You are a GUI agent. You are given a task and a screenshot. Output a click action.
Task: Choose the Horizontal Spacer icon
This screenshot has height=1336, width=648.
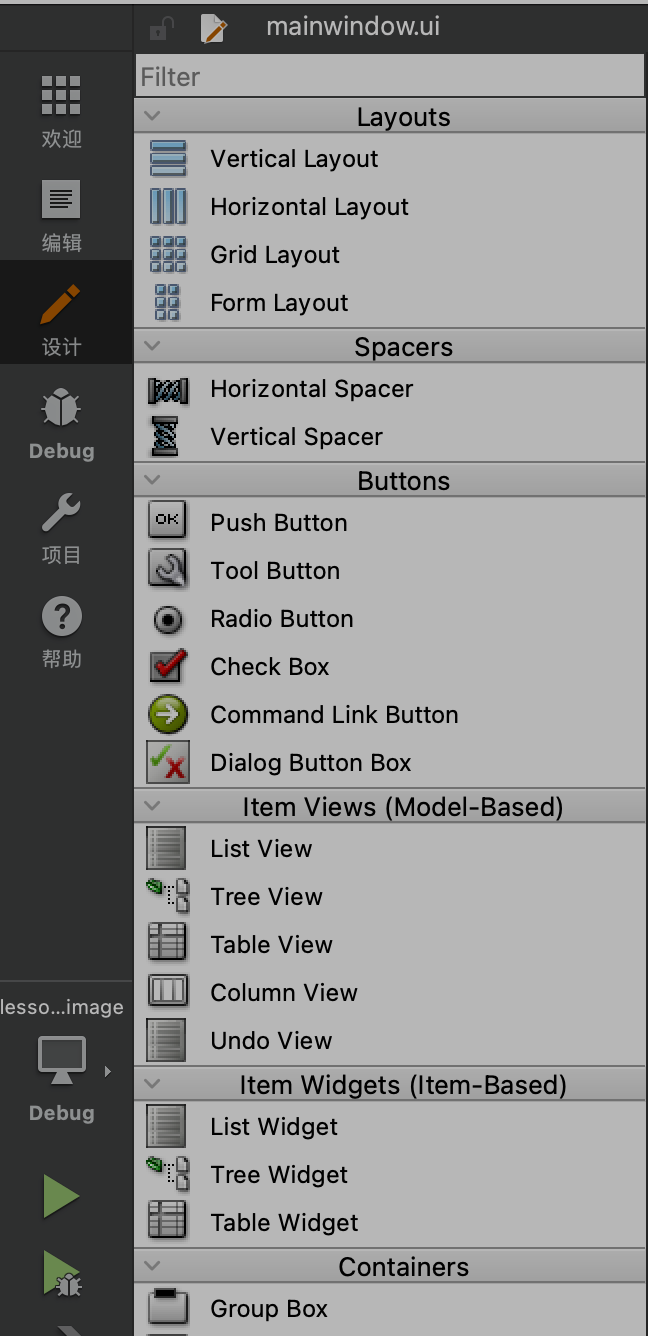pyautogui.click(x=168, y=389)
